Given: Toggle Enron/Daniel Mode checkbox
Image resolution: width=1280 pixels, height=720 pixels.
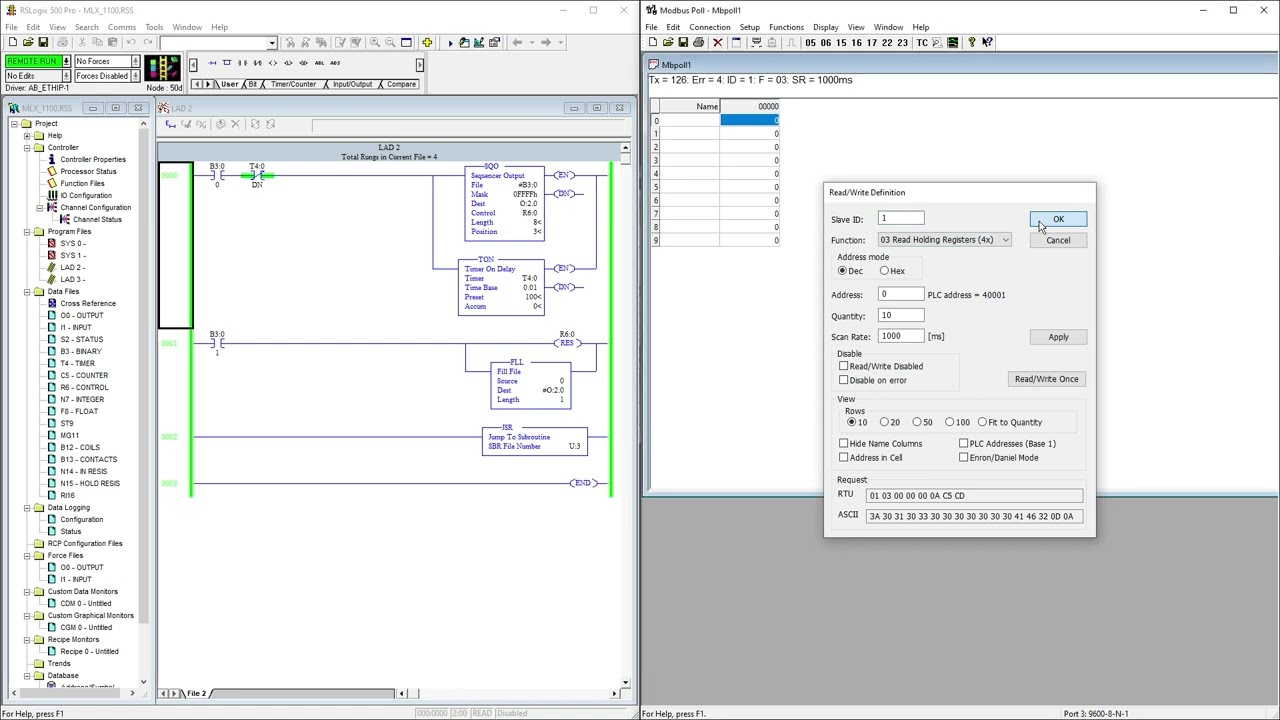Looking at the screenshot, I should (964, 457).
